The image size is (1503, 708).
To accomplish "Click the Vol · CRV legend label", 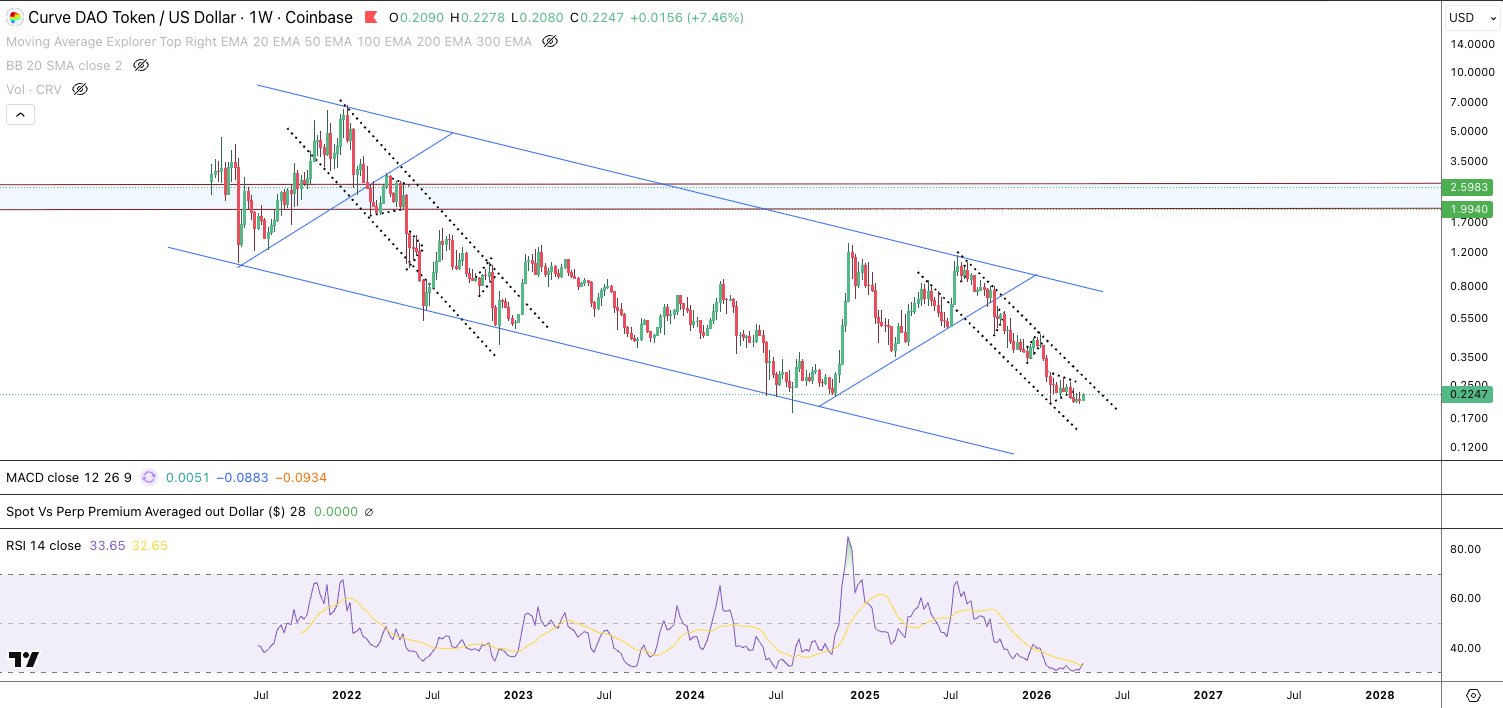I will coord(34,89).
